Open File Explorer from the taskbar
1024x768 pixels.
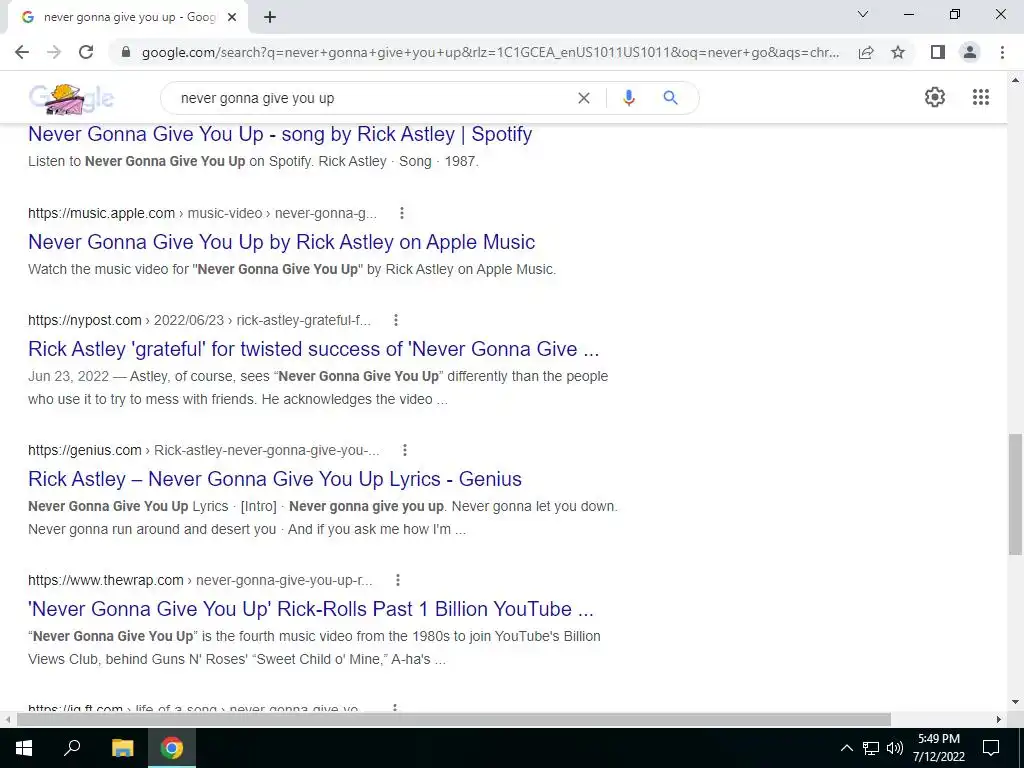[122, 748]
